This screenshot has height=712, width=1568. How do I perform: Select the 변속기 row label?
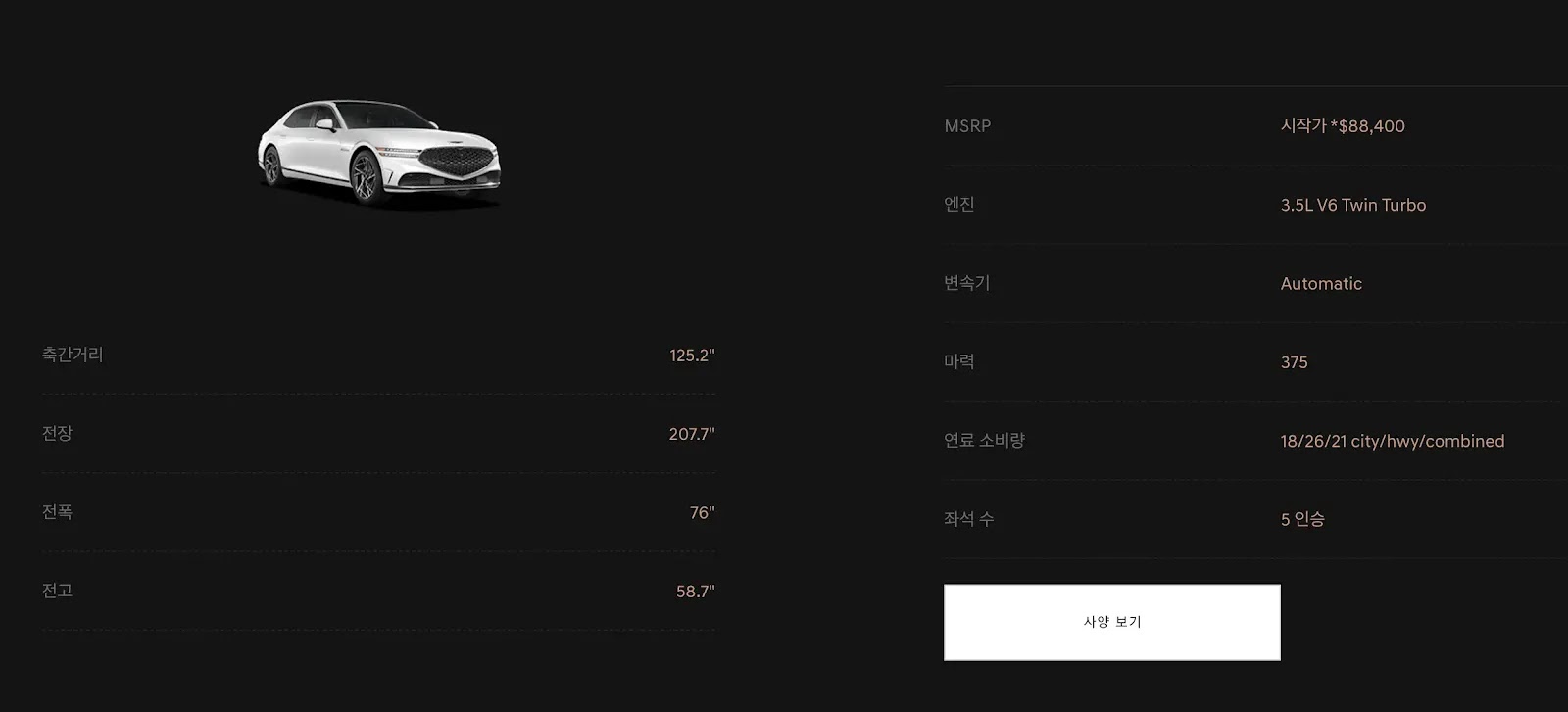pos(966,283)
